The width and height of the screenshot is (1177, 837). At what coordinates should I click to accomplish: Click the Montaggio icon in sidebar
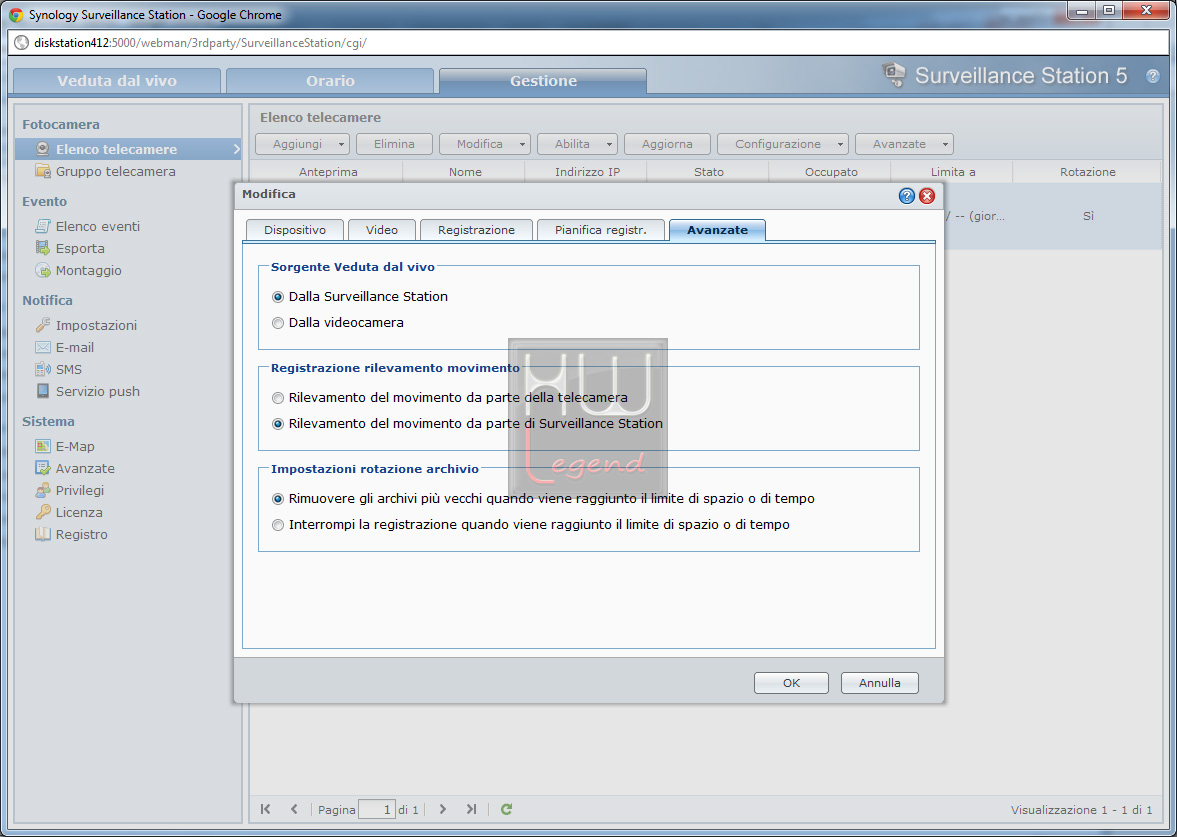coord(43,270)
